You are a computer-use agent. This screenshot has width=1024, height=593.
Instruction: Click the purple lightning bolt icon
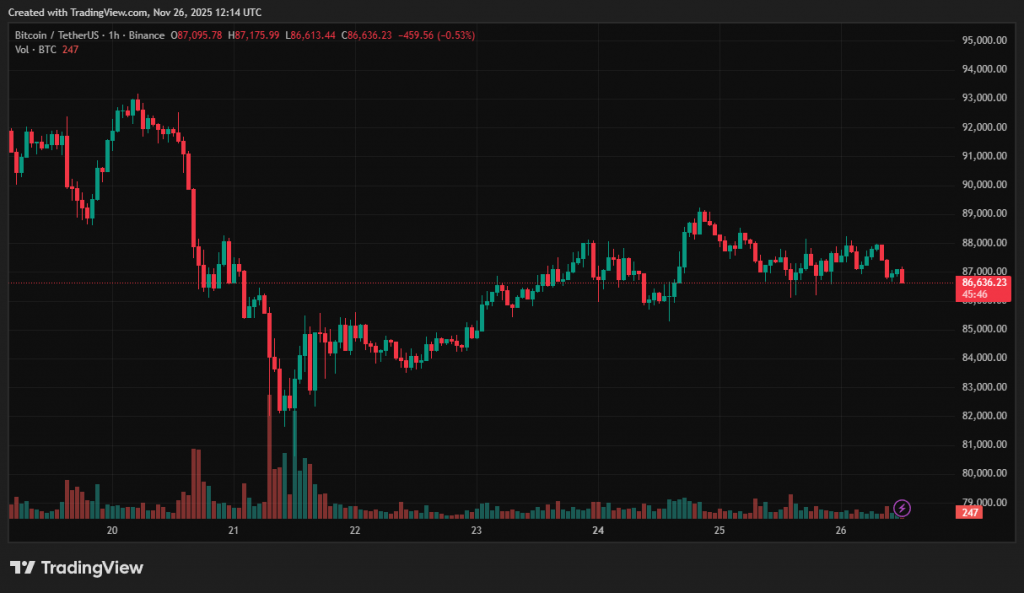coord(902,508)
